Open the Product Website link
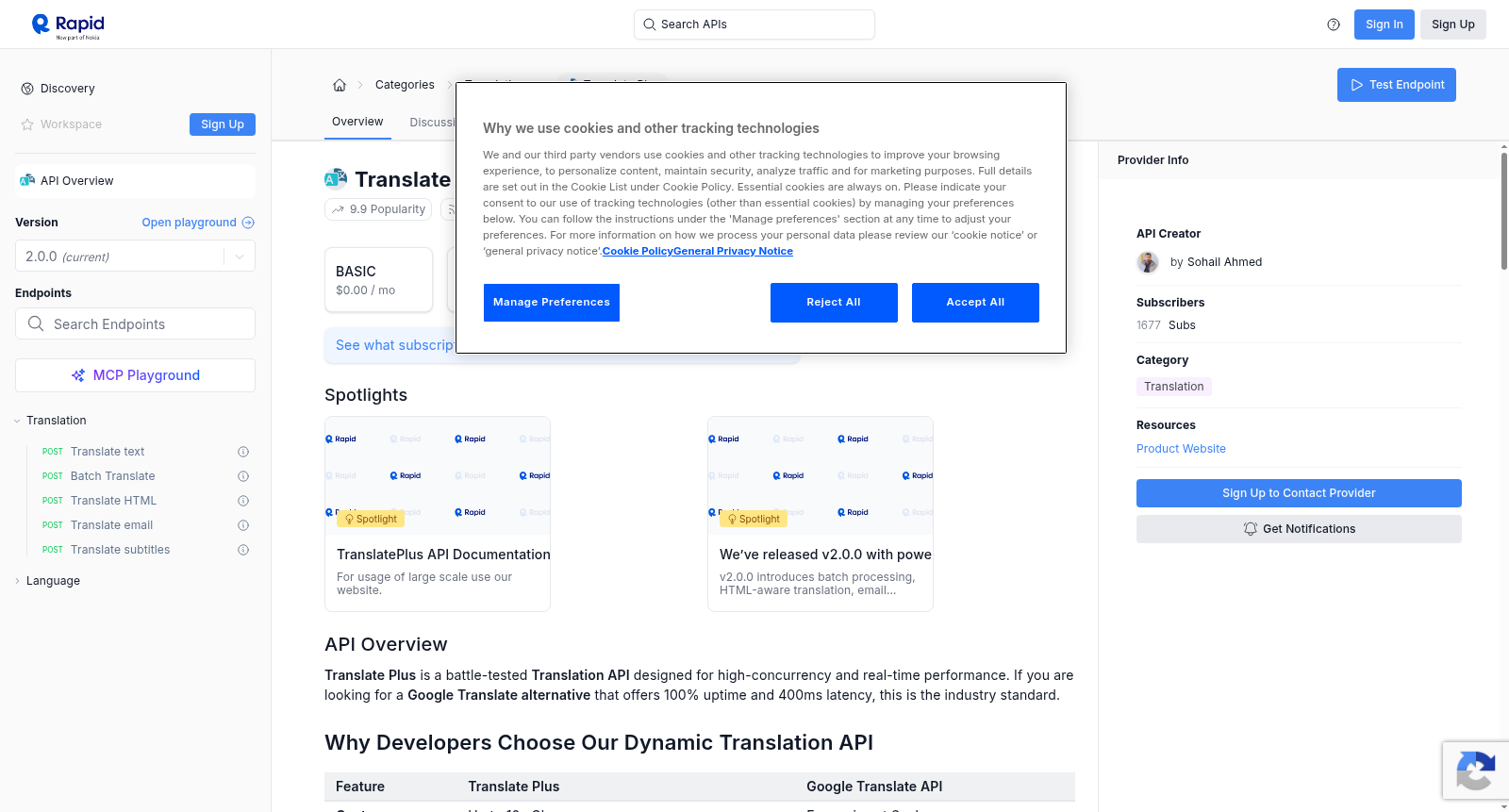 [1181, 449]
